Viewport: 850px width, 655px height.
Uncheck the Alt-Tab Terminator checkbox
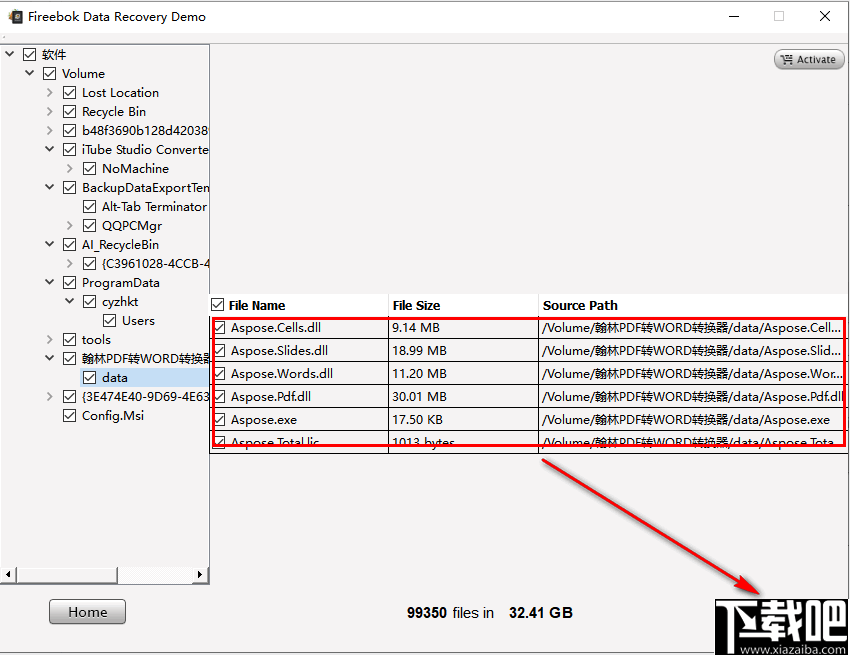89,206
